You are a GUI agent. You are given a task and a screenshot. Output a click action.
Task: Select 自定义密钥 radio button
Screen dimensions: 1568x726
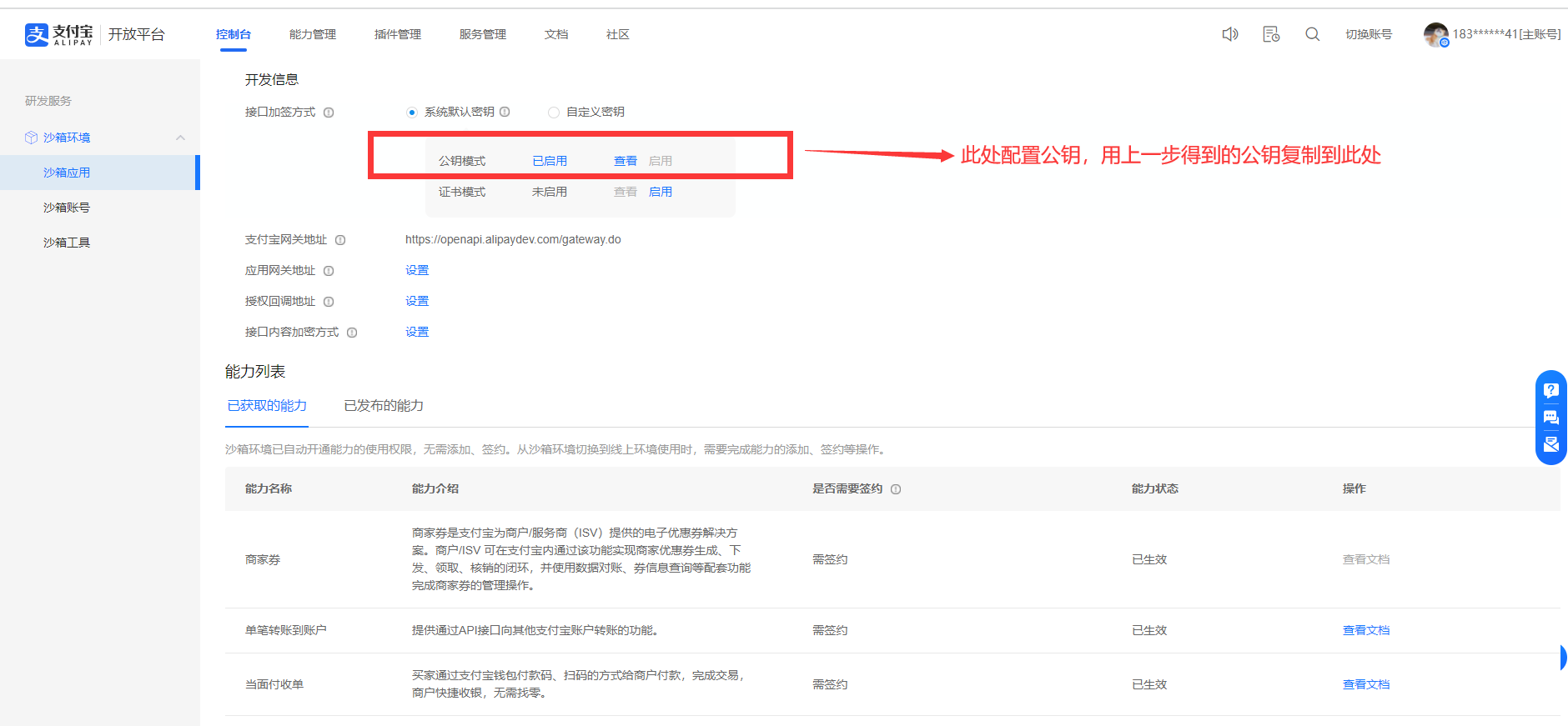pos(553,113)
